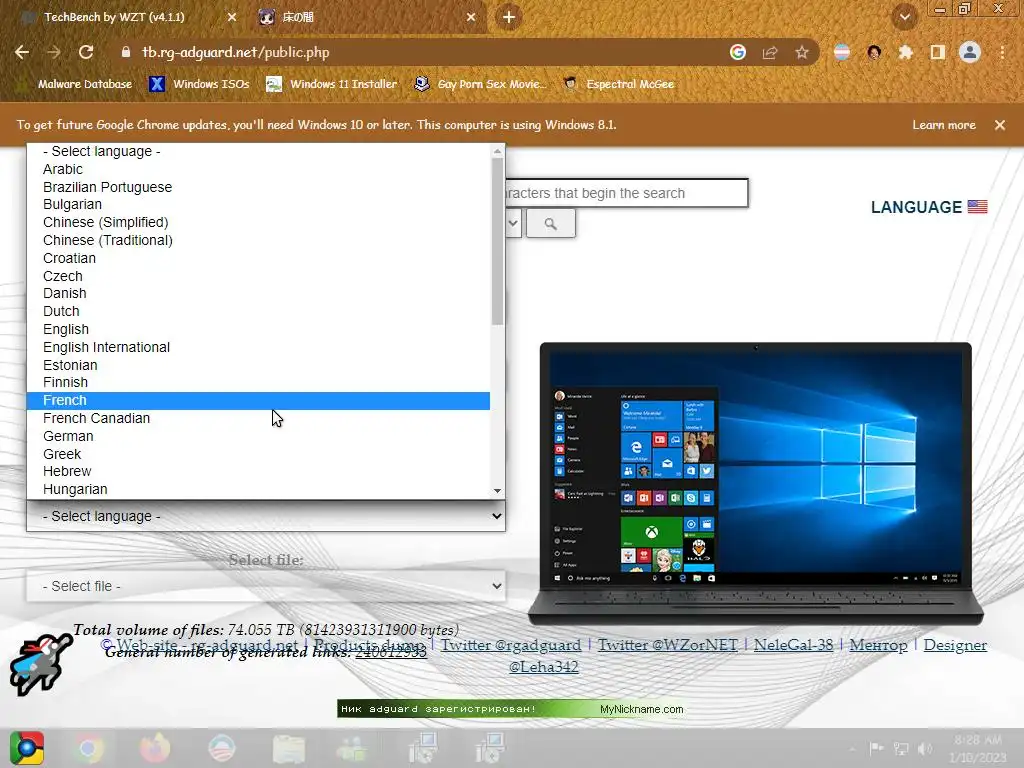Open Windows ISOs bookmark
This screenshot has width=1024, height=768.
(199, 84)
